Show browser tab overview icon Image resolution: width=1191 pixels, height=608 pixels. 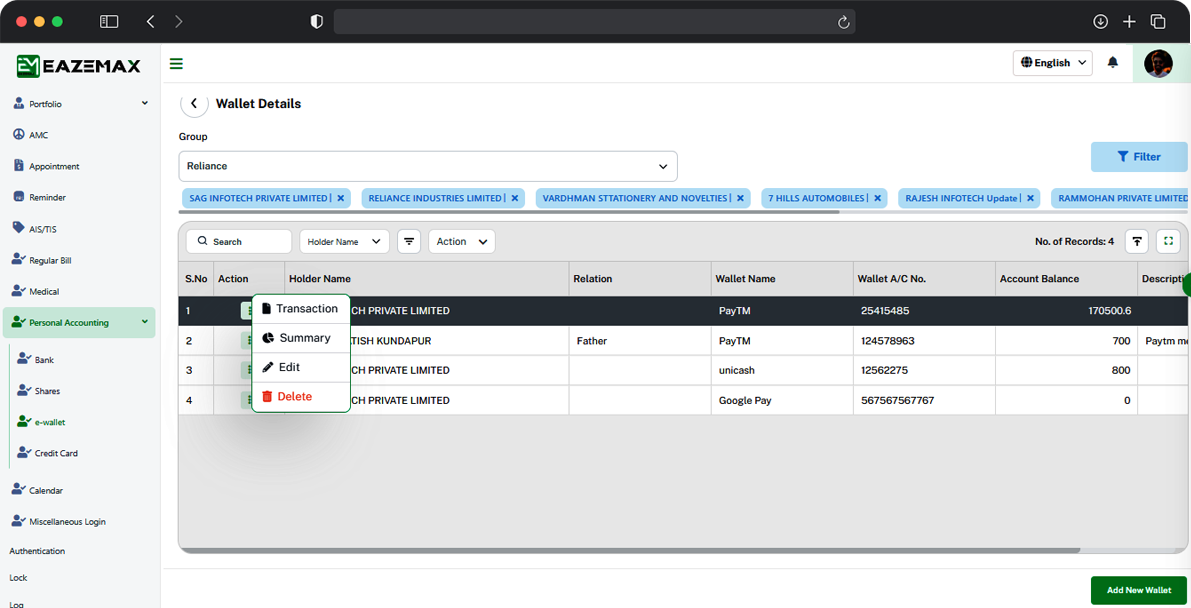tap(1158, 21)
